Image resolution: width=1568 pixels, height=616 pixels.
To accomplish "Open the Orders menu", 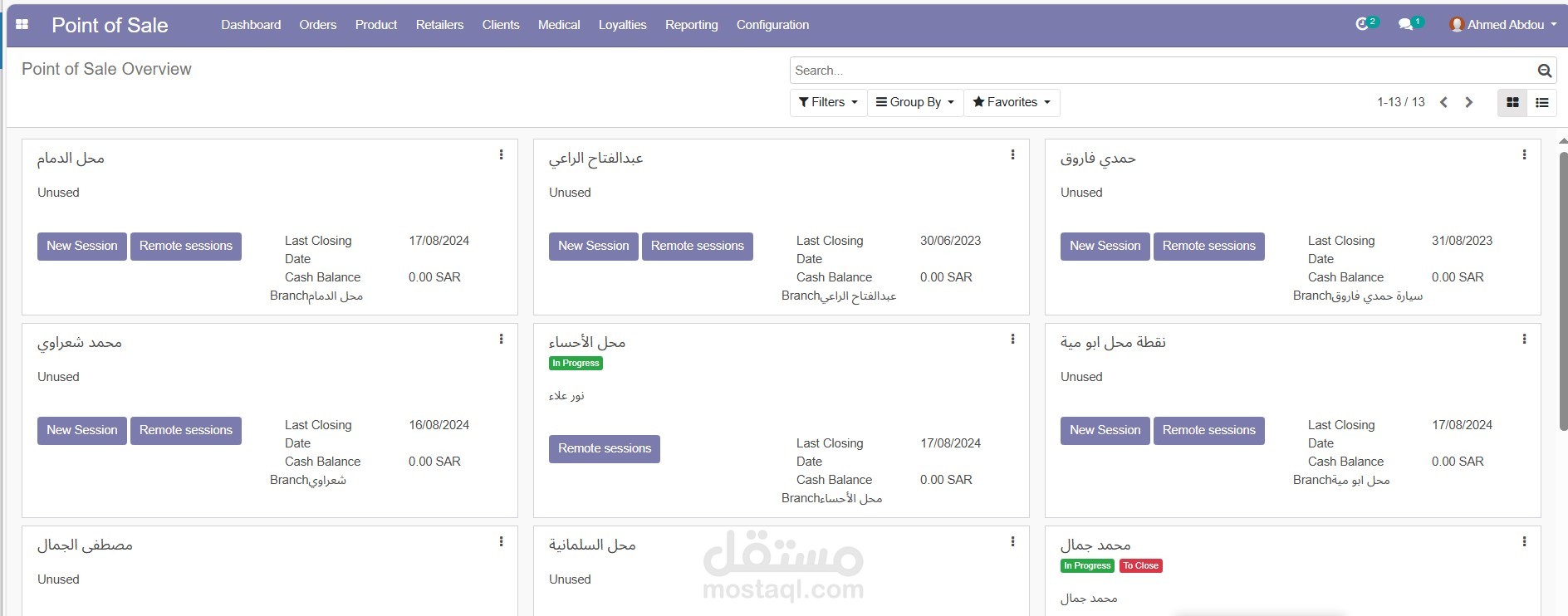I will tap(318, 25).
